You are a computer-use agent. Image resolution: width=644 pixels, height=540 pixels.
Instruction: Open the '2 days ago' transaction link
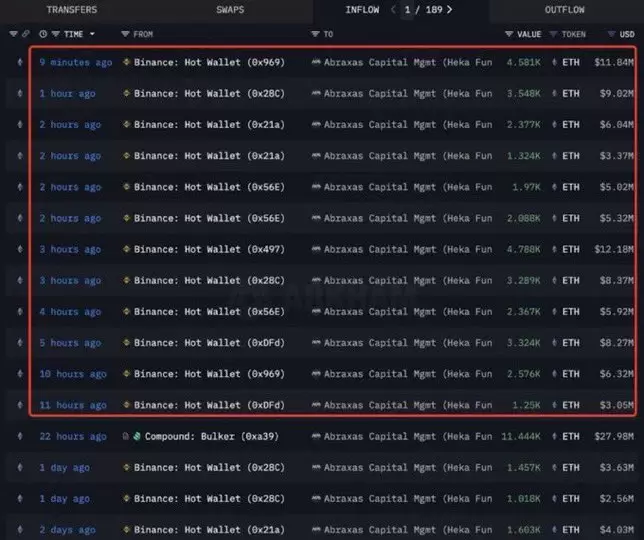point(67,530)
